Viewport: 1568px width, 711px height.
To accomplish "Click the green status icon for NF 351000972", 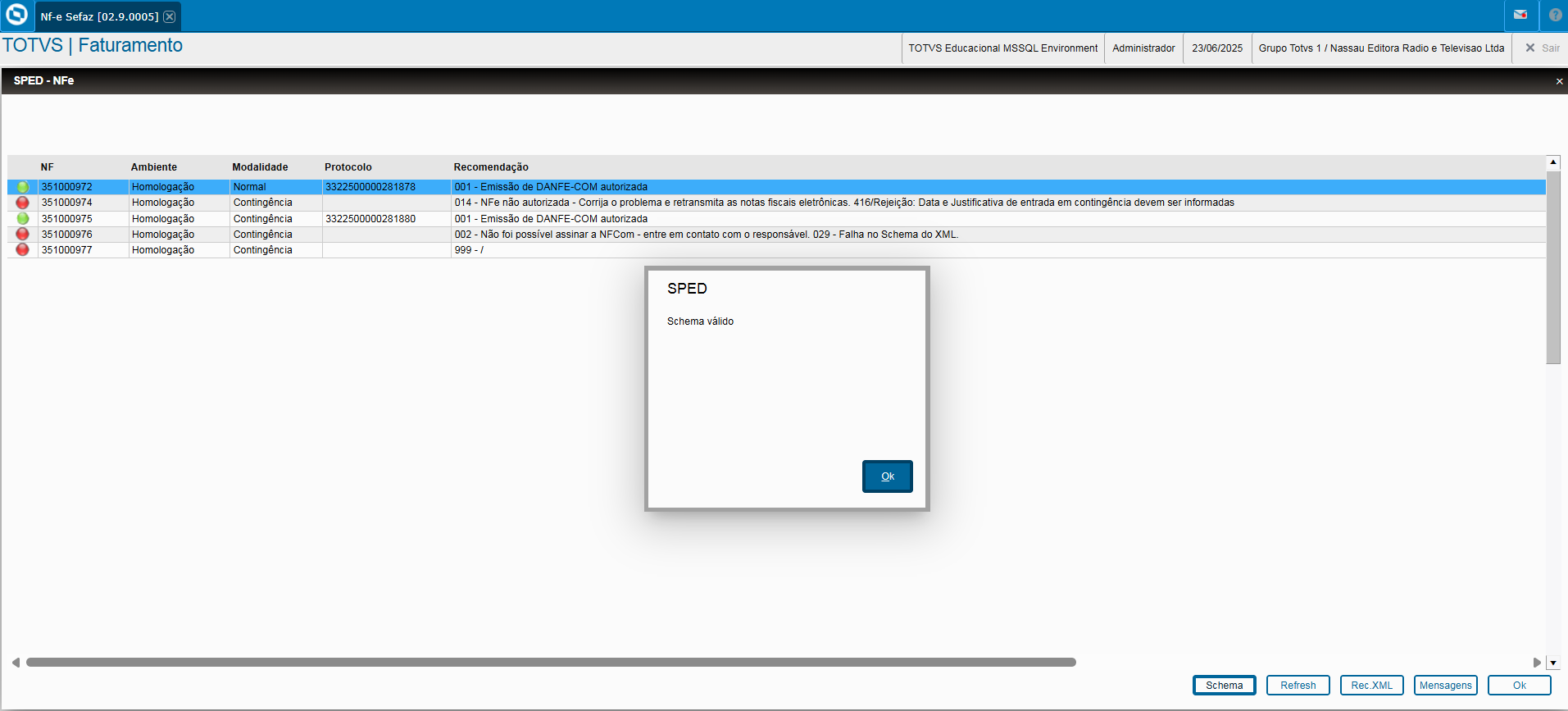I will click(23, 187).
